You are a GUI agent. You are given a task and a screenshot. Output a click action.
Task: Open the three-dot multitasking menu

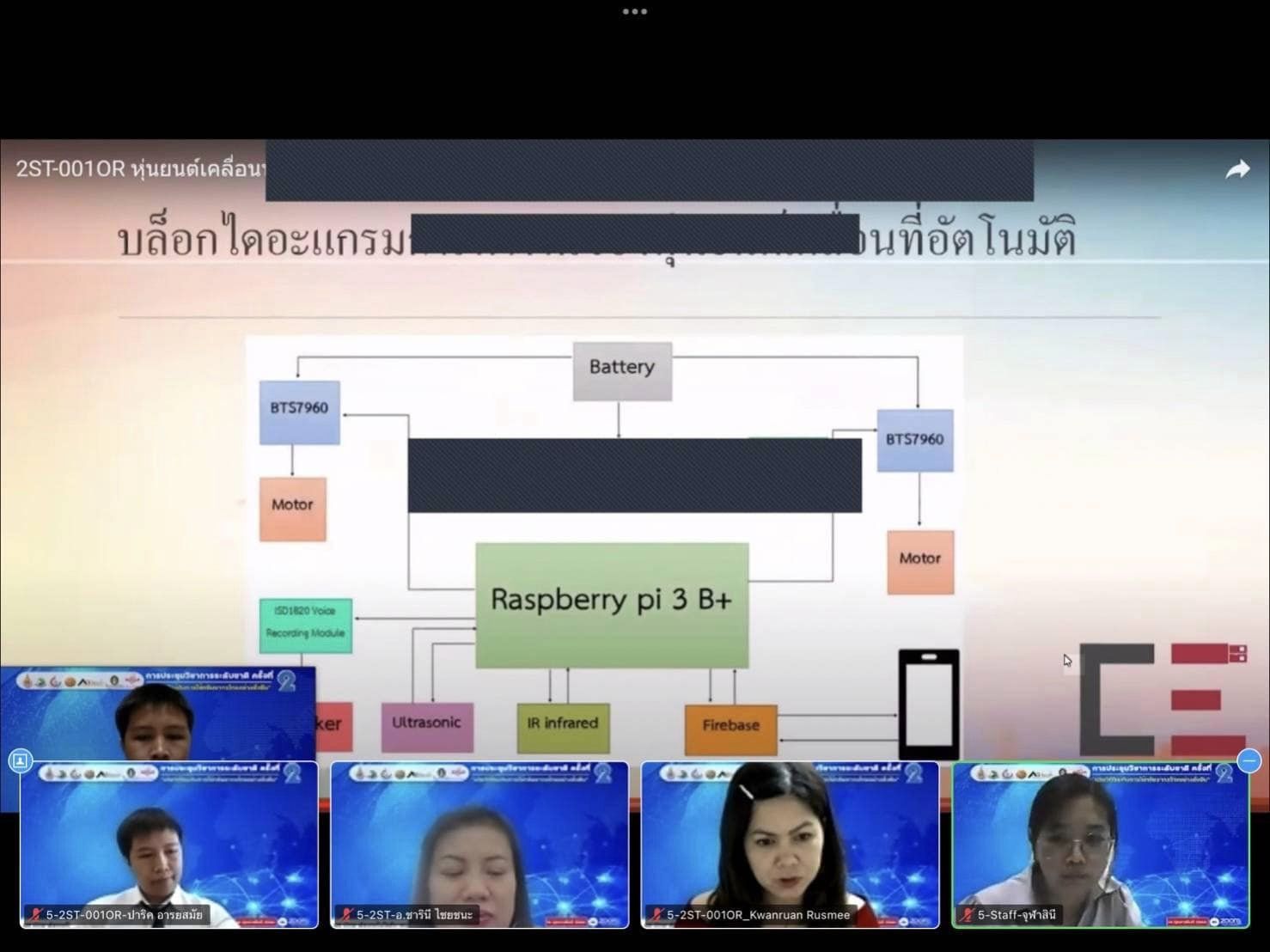tap(635, 12)
